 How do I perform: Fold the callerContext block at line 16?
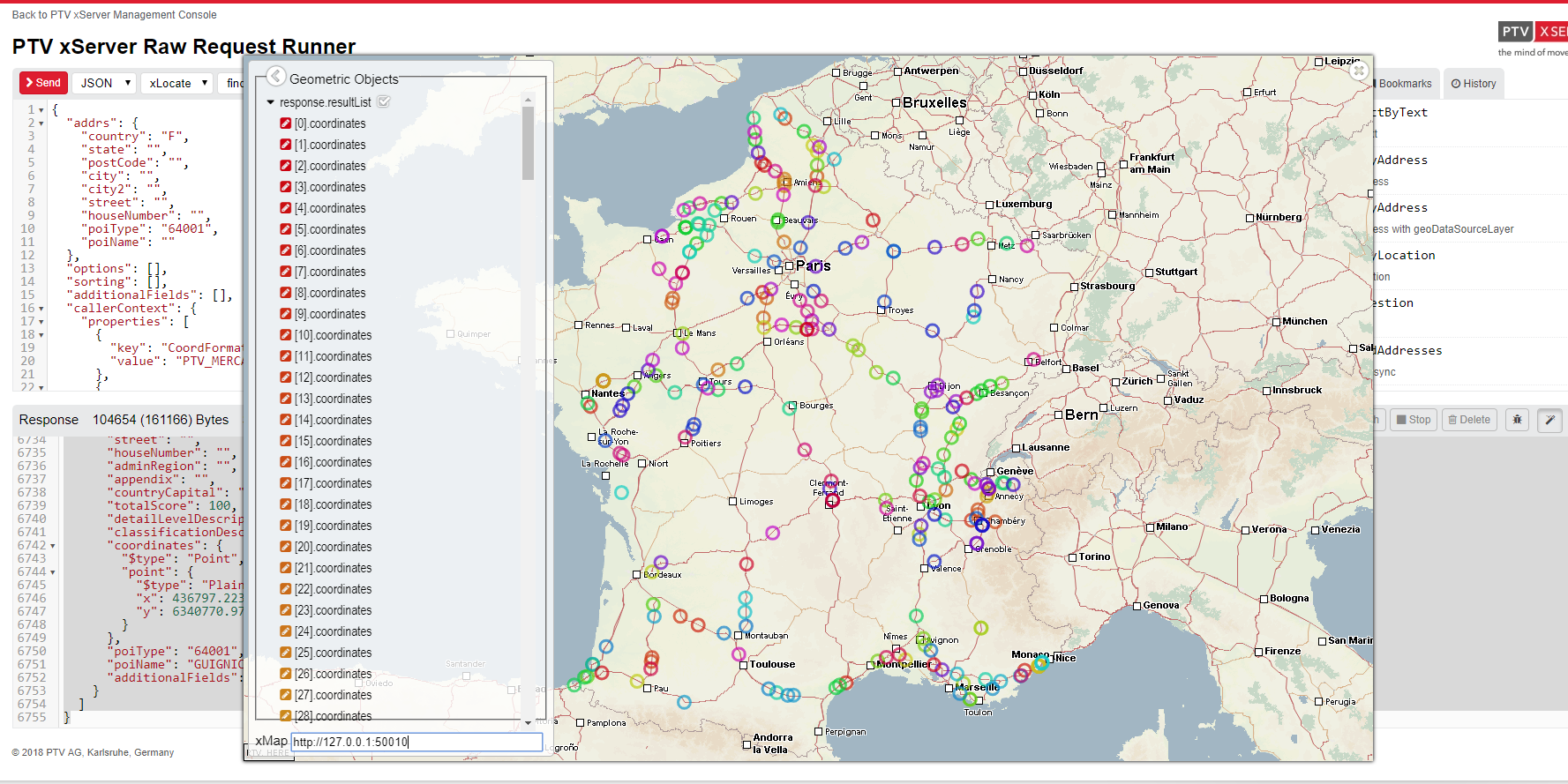(41, 309)
